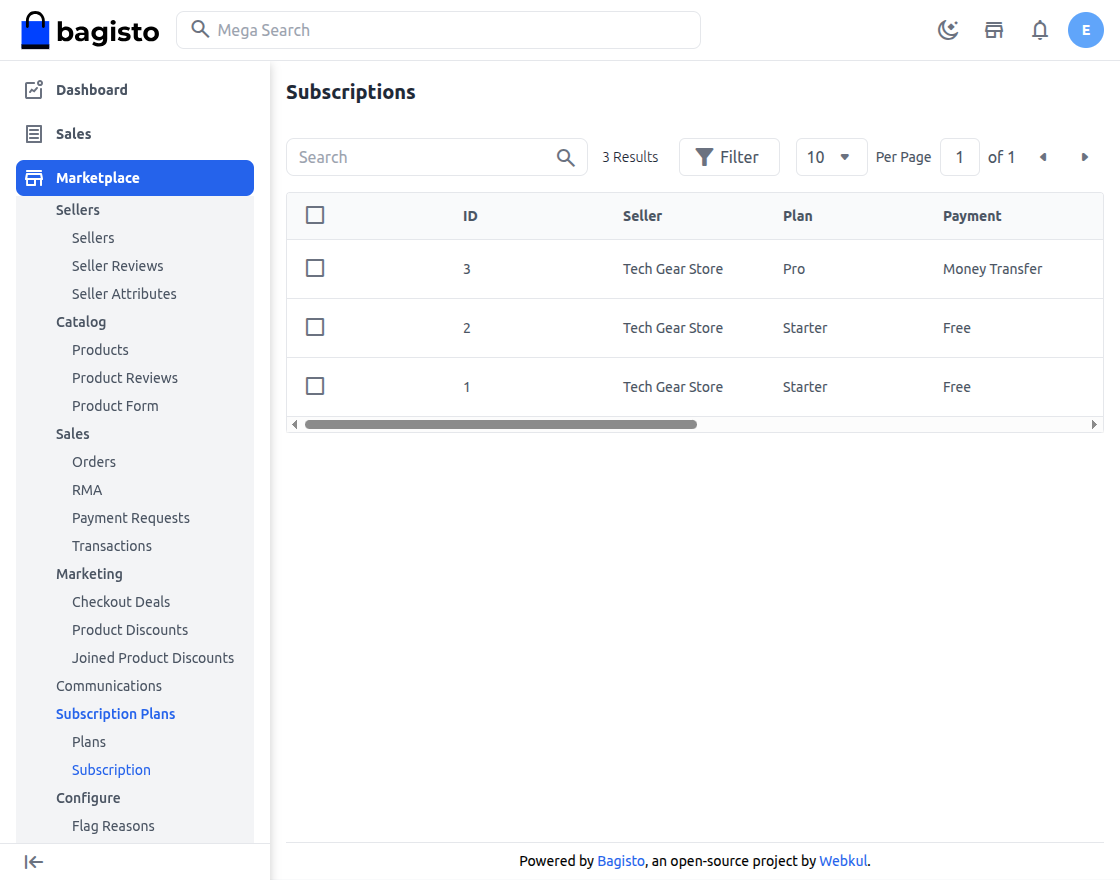Click the Marketplace store icon
This screenshot has height=880, width=1120.
(34, 178)
